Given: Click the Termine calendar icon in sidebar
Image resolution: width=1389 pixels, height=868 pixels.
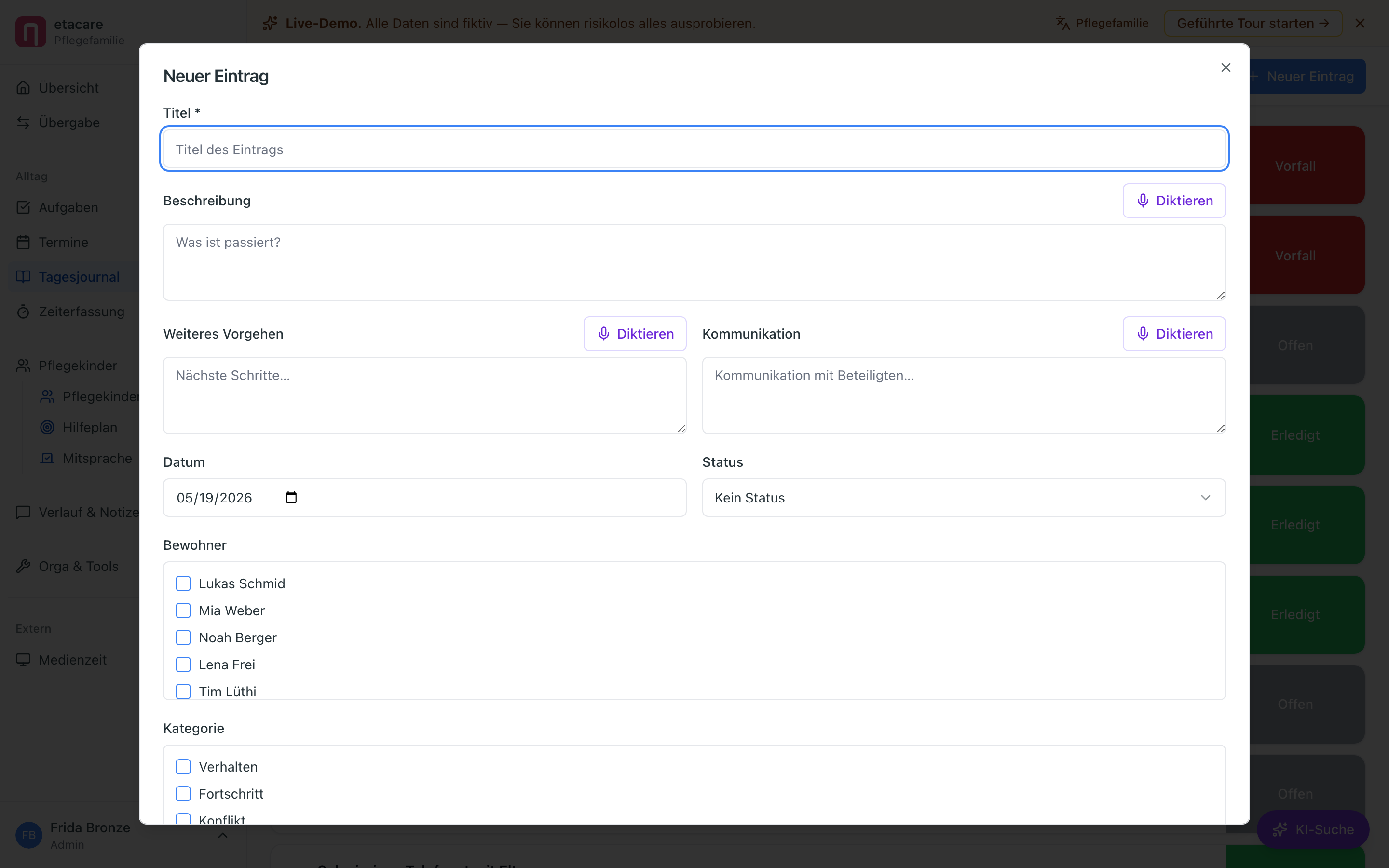Looking at the screenshot, I should 23,242.
